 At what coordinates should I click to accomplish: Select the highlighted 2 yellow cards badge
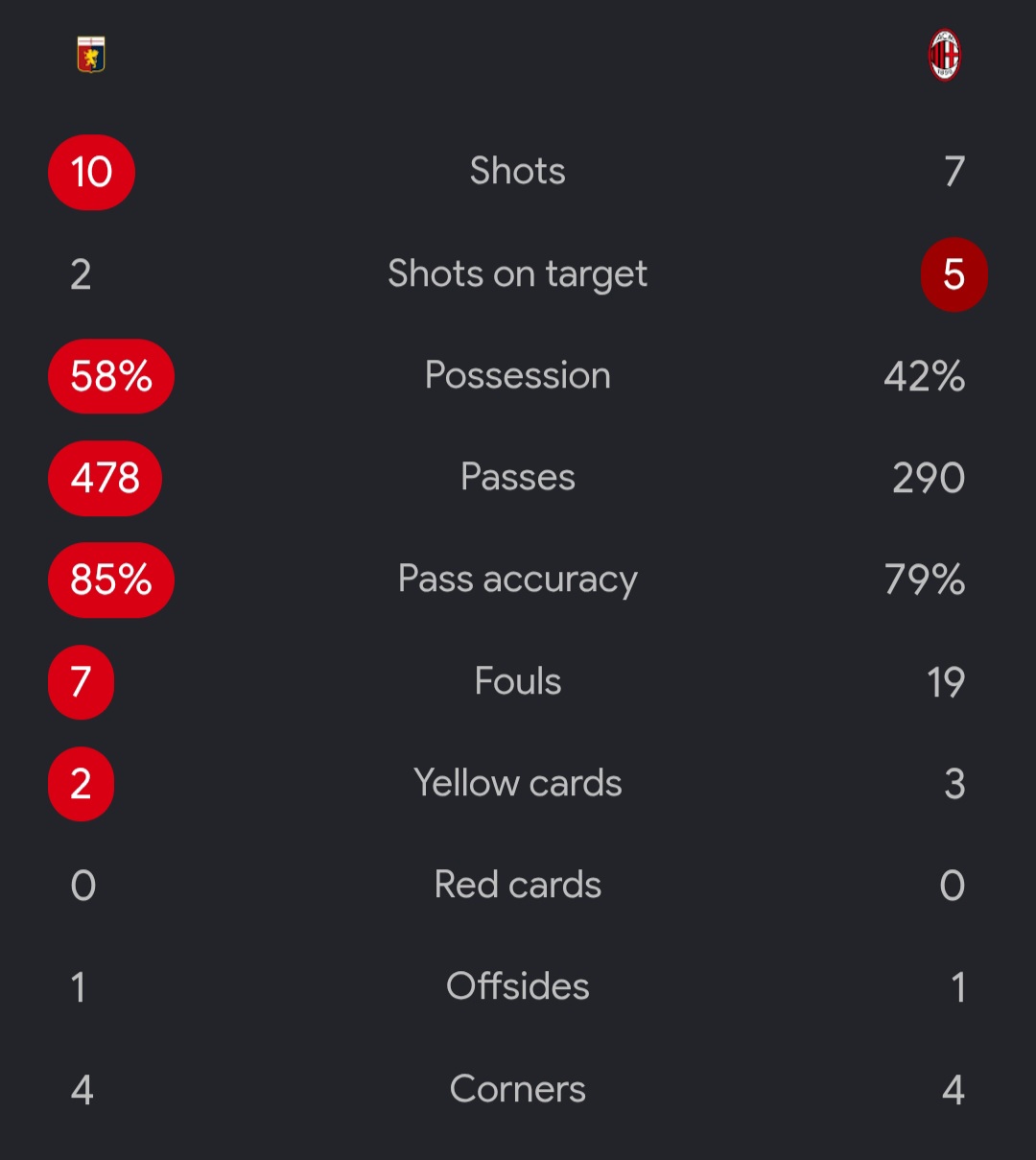pos(82,784)
